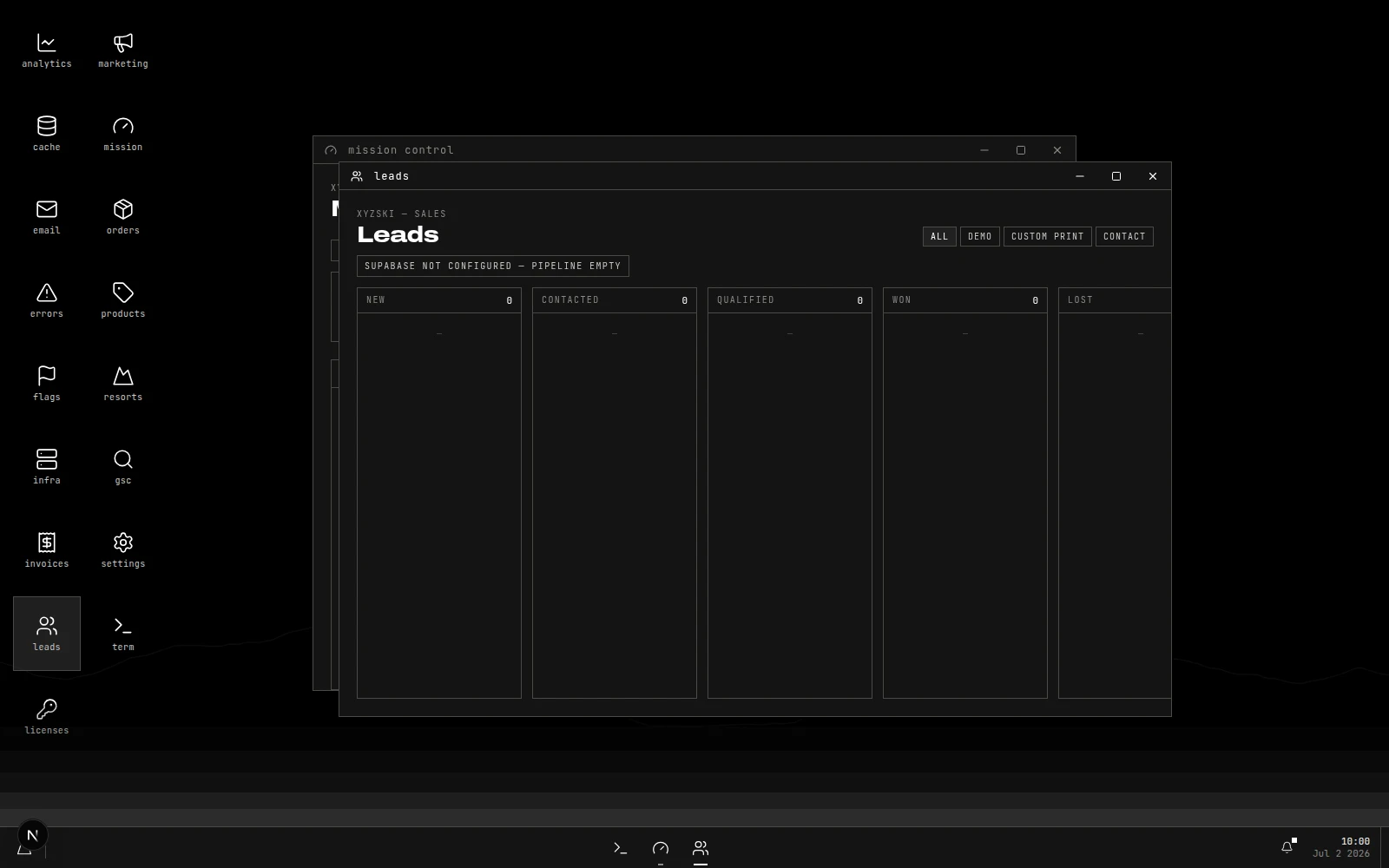Screen dimensions: 1389x868
Task: Open the notifications bell in the tray
Action: 1287,847
